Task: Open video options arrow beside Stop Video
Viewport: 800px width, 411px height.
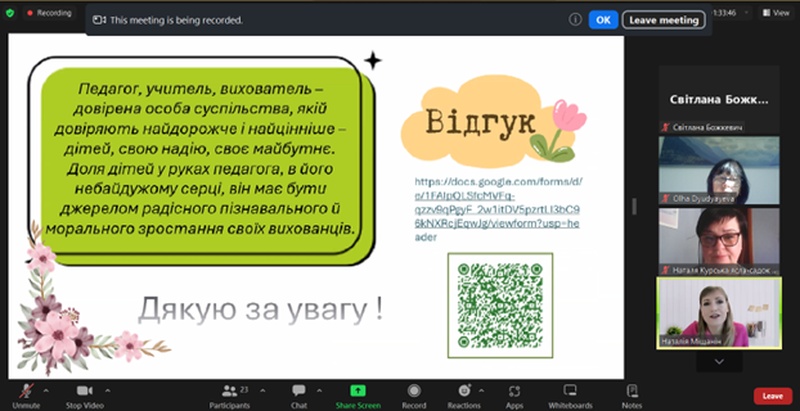Action: (x=108, y=391)
